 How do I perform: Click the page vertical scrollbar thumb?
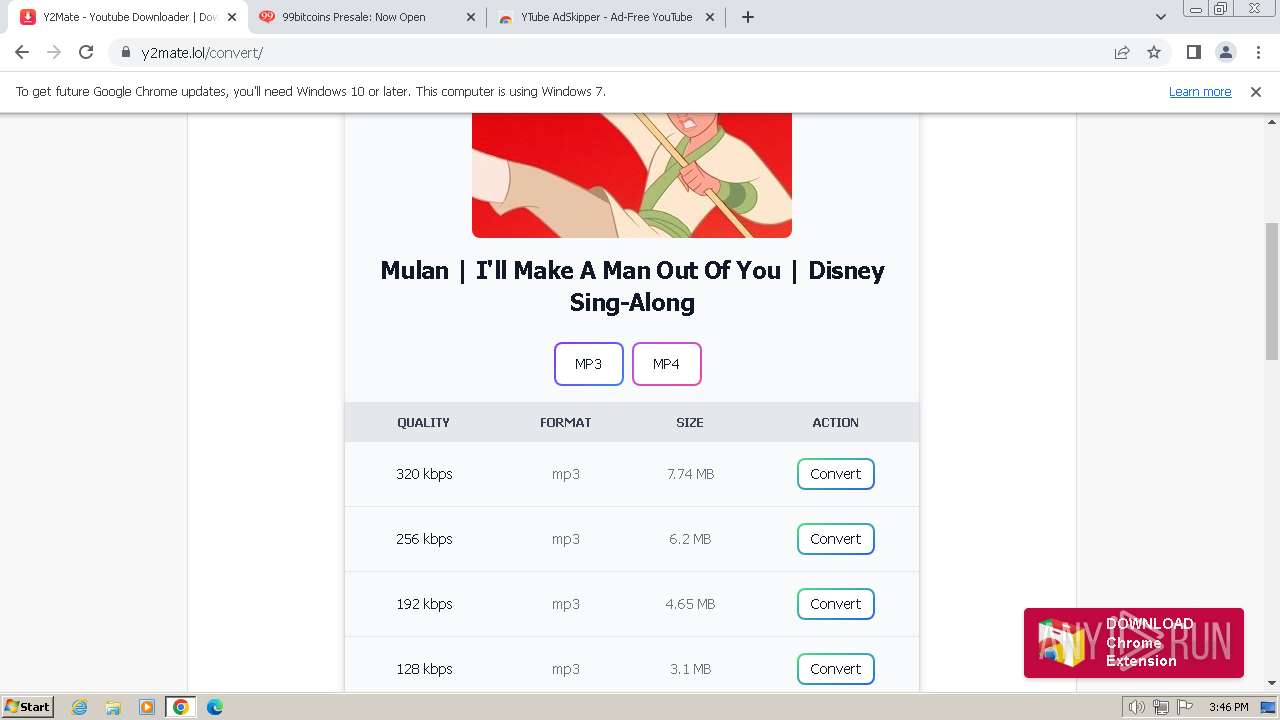(x=1272, y=290)
